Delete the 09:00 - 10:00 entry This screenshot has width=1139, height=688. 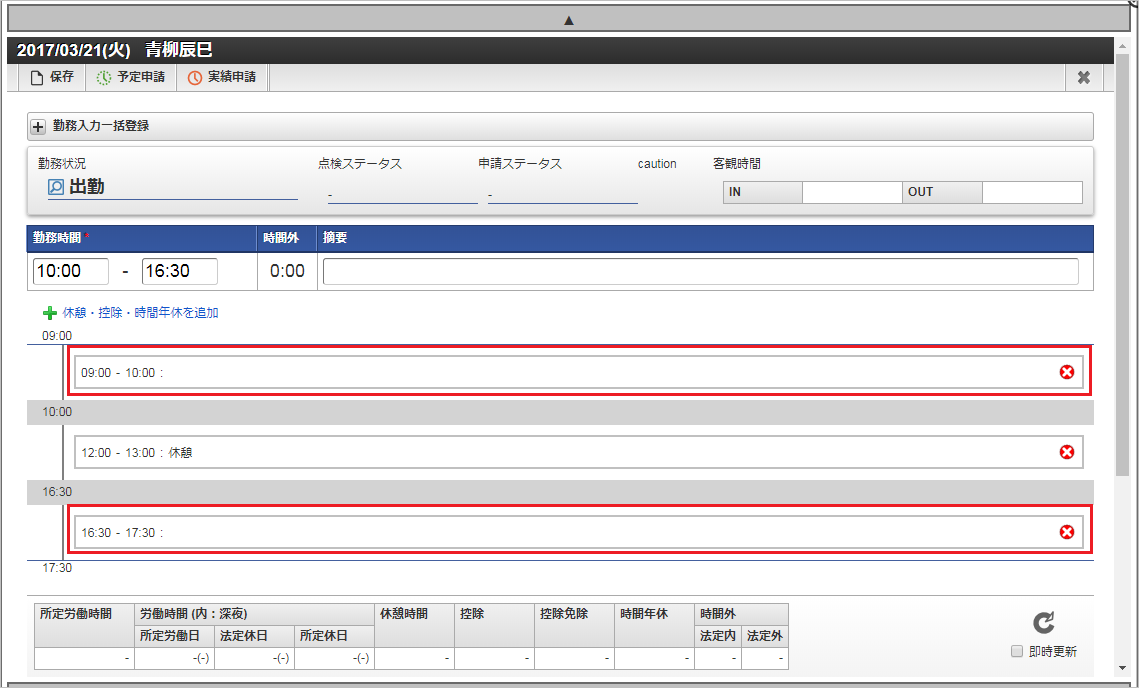(x=1066, y=372)
